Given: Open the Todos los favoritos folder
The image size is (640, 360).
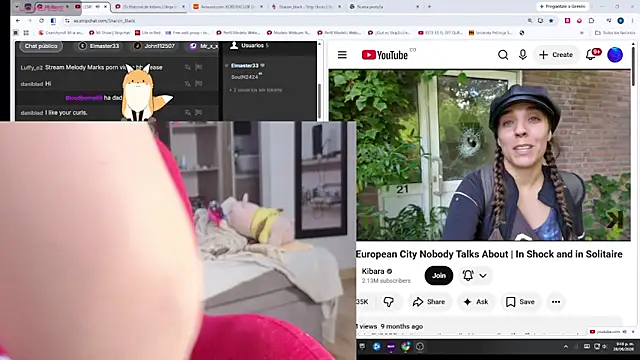Looking at the screenshot, I should tap(615, 33).
